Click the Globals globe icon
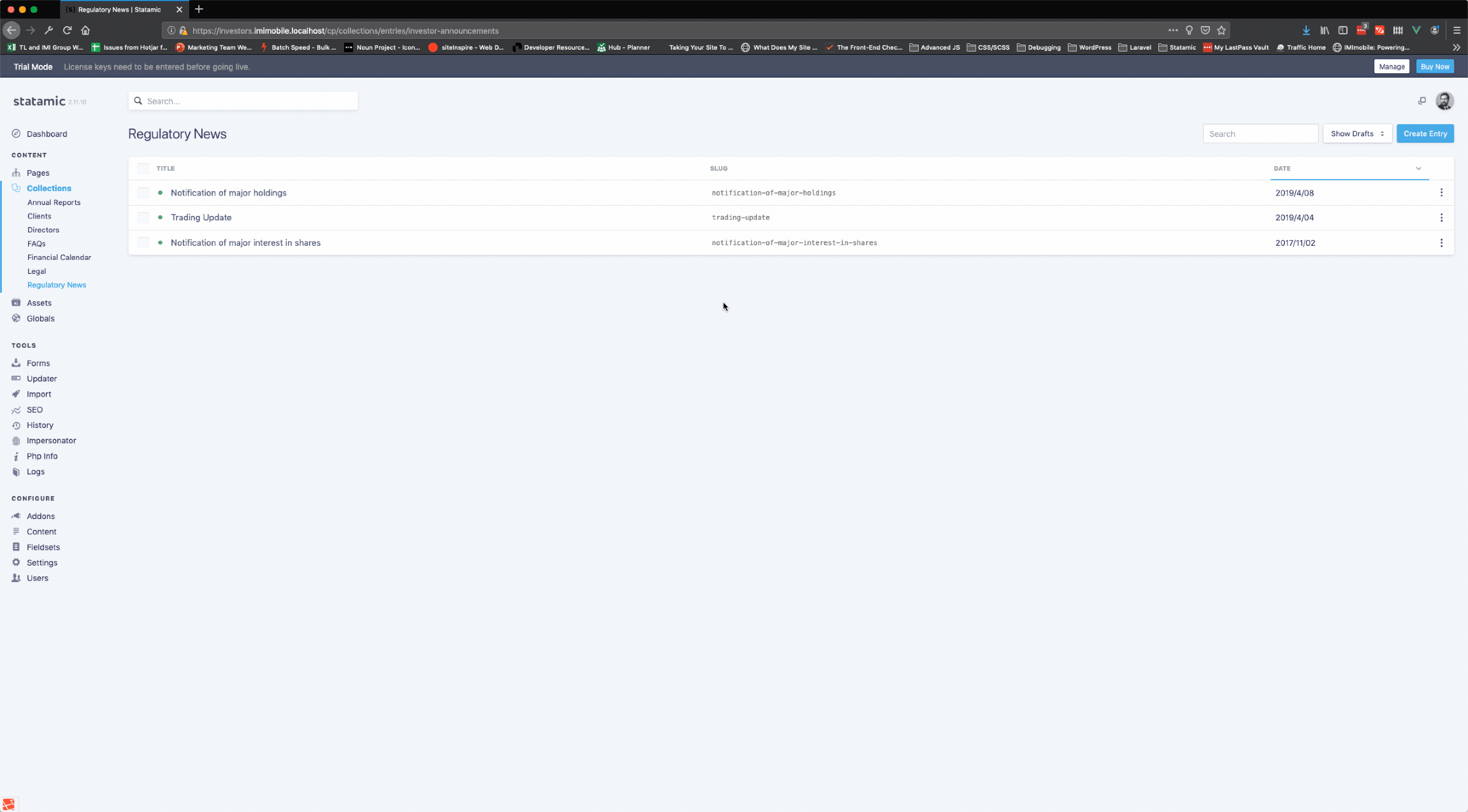 pos(16,318)
